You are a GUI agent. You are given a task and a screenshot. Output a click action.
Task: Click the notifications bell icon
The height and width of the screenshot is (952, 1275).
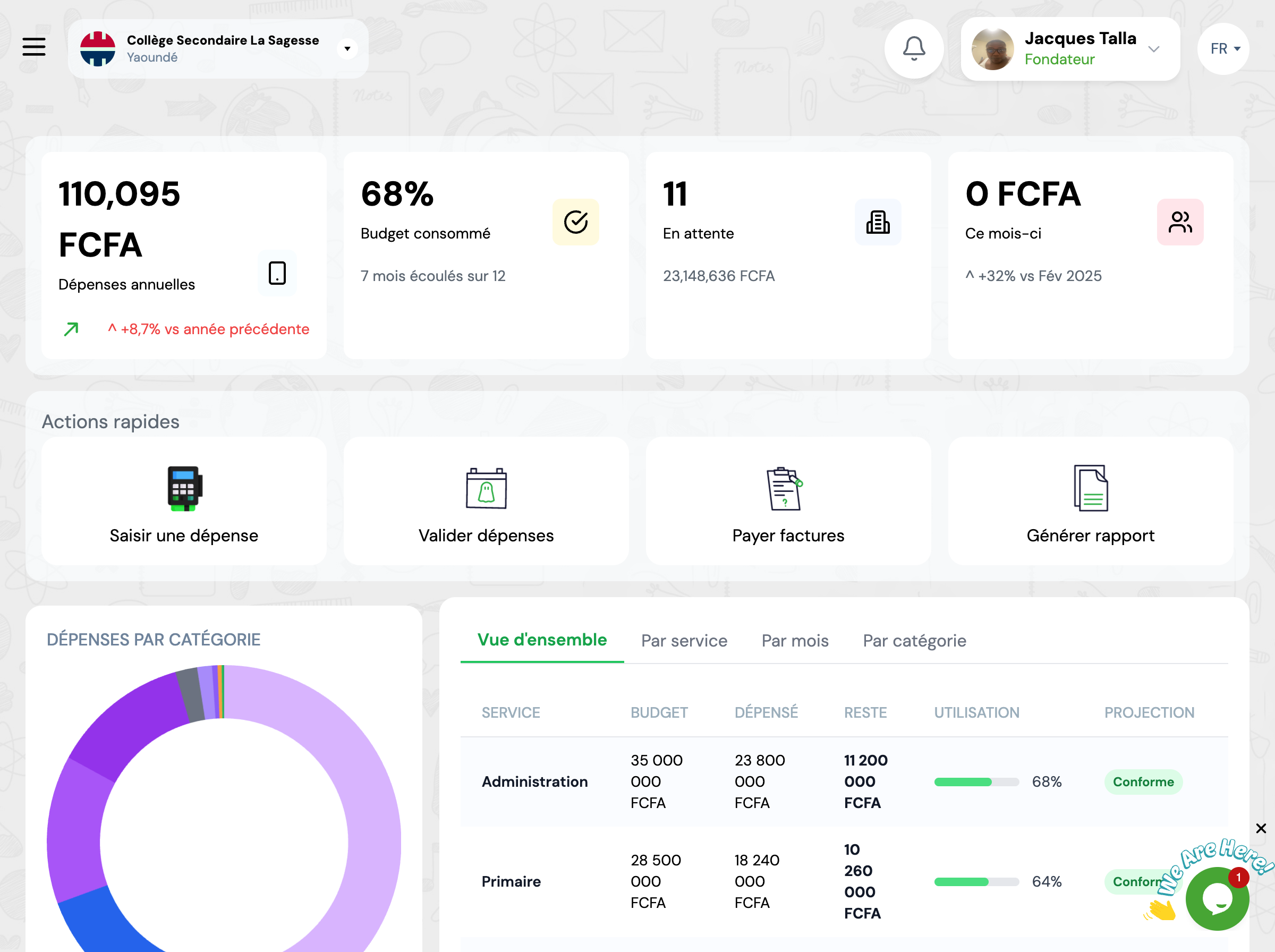pos(914,49)
